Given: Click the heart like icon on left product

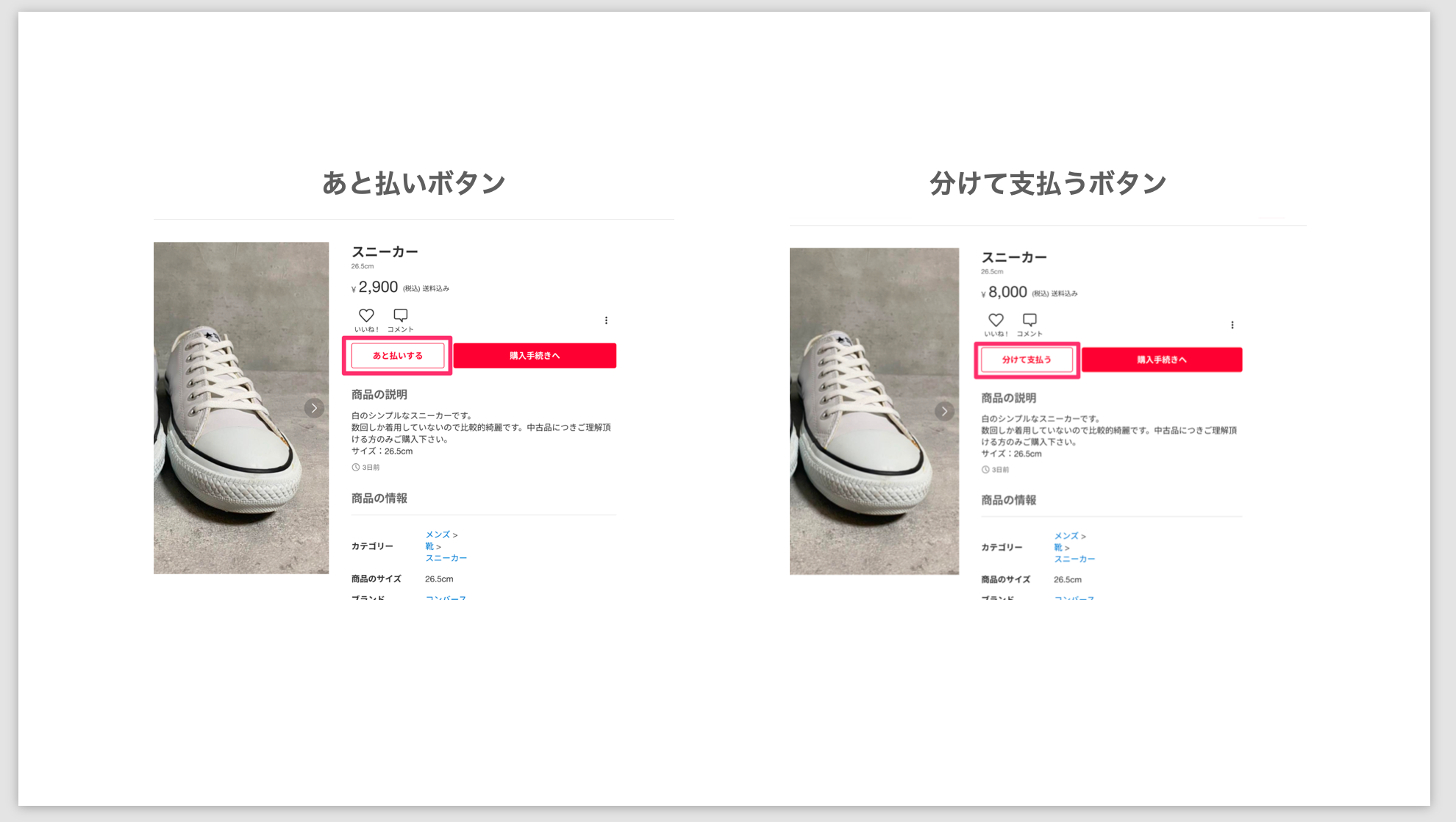Looking at the screenshot, I should pos(366,315).
